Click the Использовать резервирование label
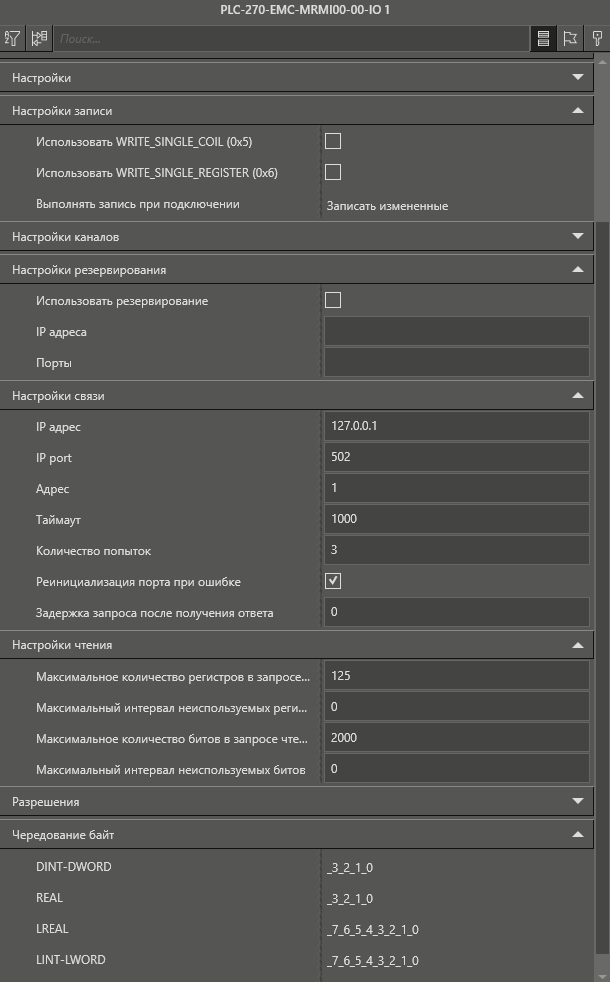610x982 pixels. click(122, 301)
